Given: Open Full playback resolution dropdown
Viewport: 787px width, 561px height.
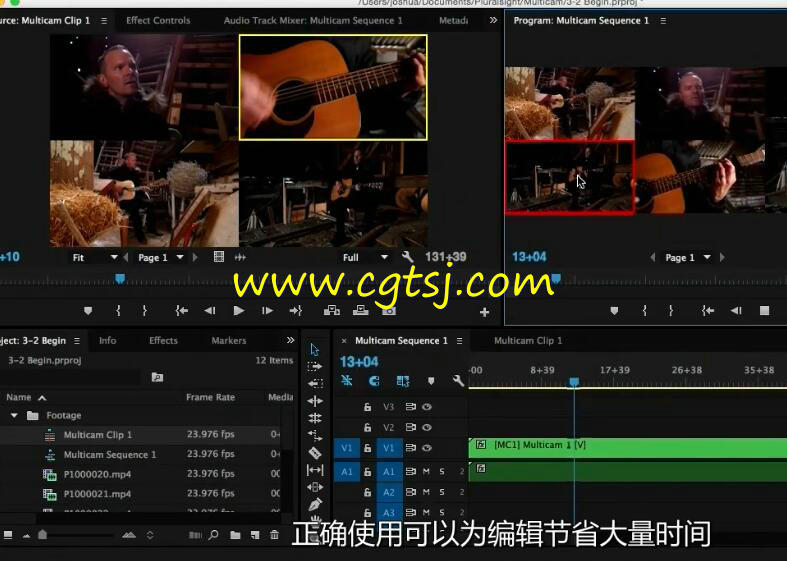Looking at the screenshot, I should 364,257.
